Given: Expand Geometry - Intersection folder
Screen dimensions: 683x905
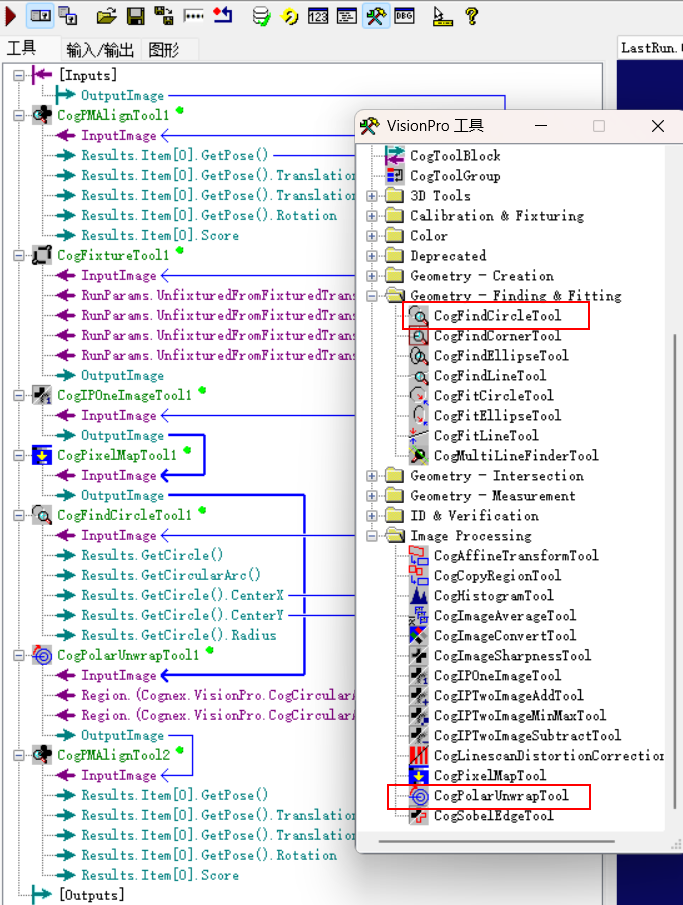Looking at the screenshot, I should 372,476.
